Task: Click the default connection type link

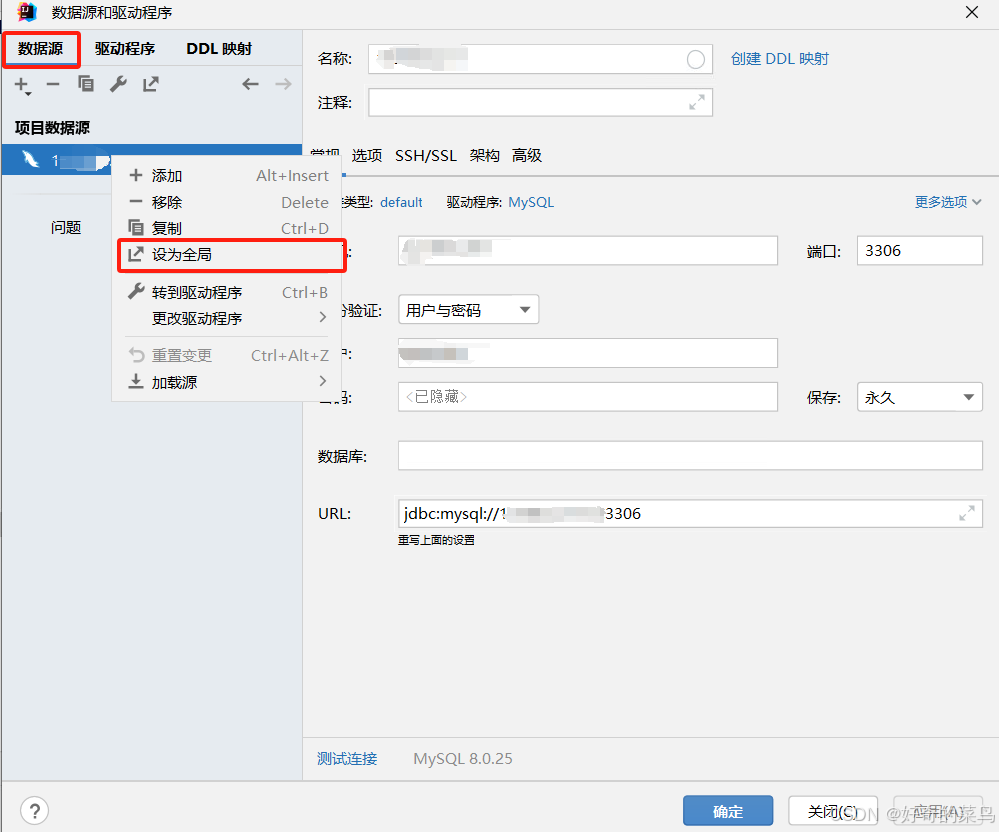Action: [401, 203]
